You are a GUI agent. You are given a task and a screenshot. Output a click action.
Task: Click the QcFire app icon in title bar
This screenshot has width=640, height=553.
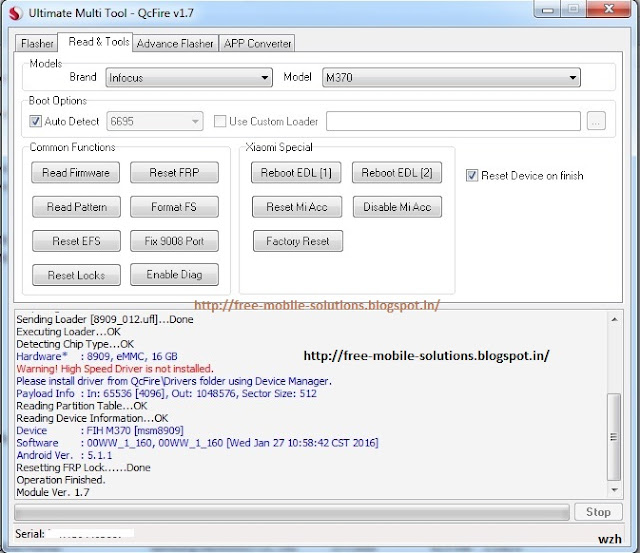[16, 13]
